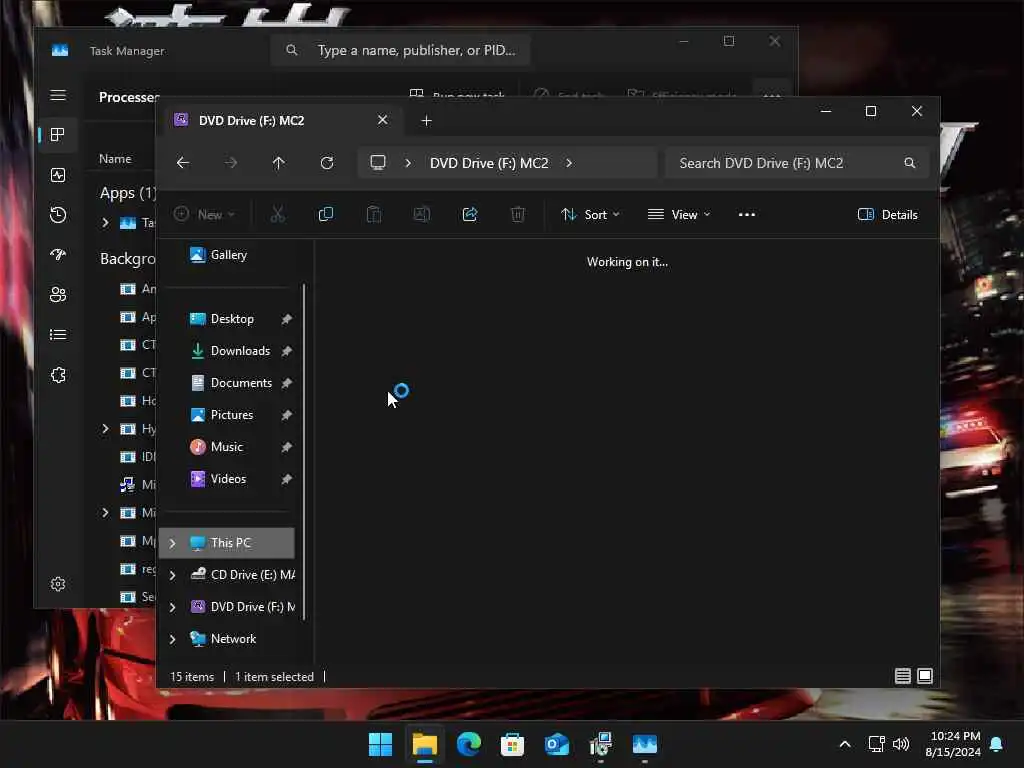Click the search magnifier icon in Explorer
The width and height of the screenshot is (1024, 768).
909,163
